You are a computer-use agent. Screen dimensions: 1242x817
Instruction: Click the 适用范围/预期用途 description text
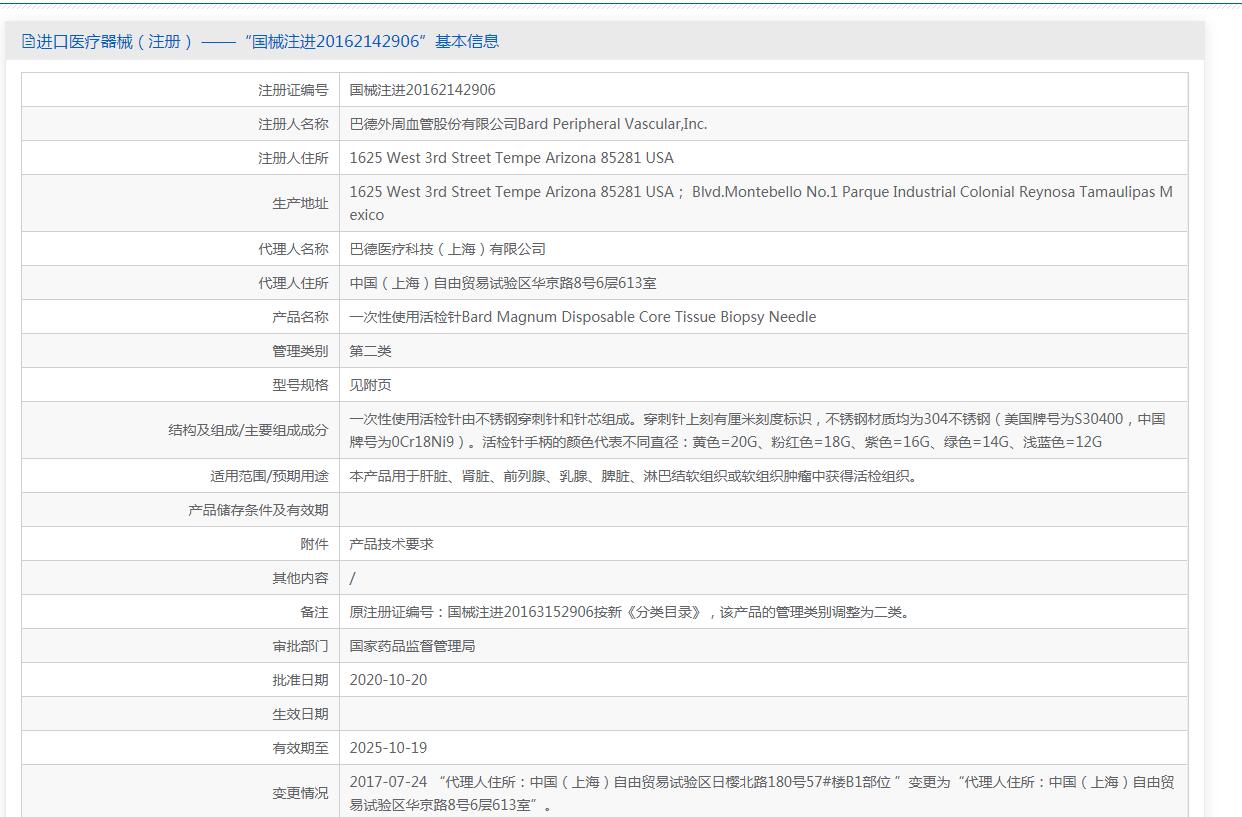pyautogui.click(x=633, y=476)
